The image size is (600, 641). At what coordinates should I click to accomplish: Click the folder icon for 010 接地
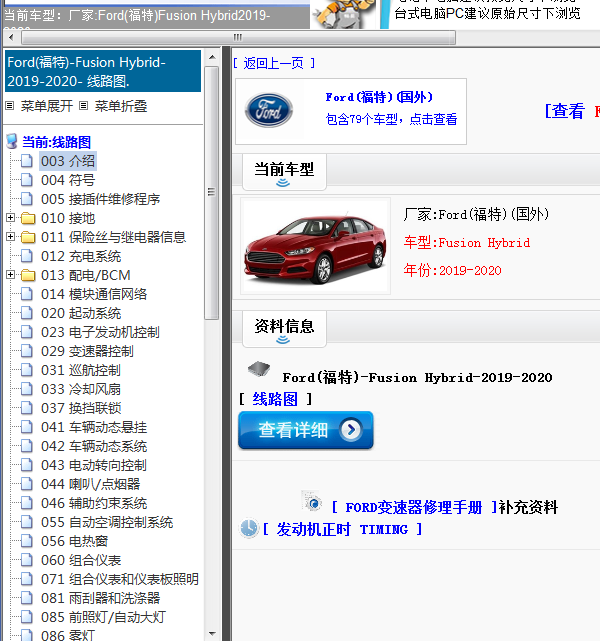28,218
